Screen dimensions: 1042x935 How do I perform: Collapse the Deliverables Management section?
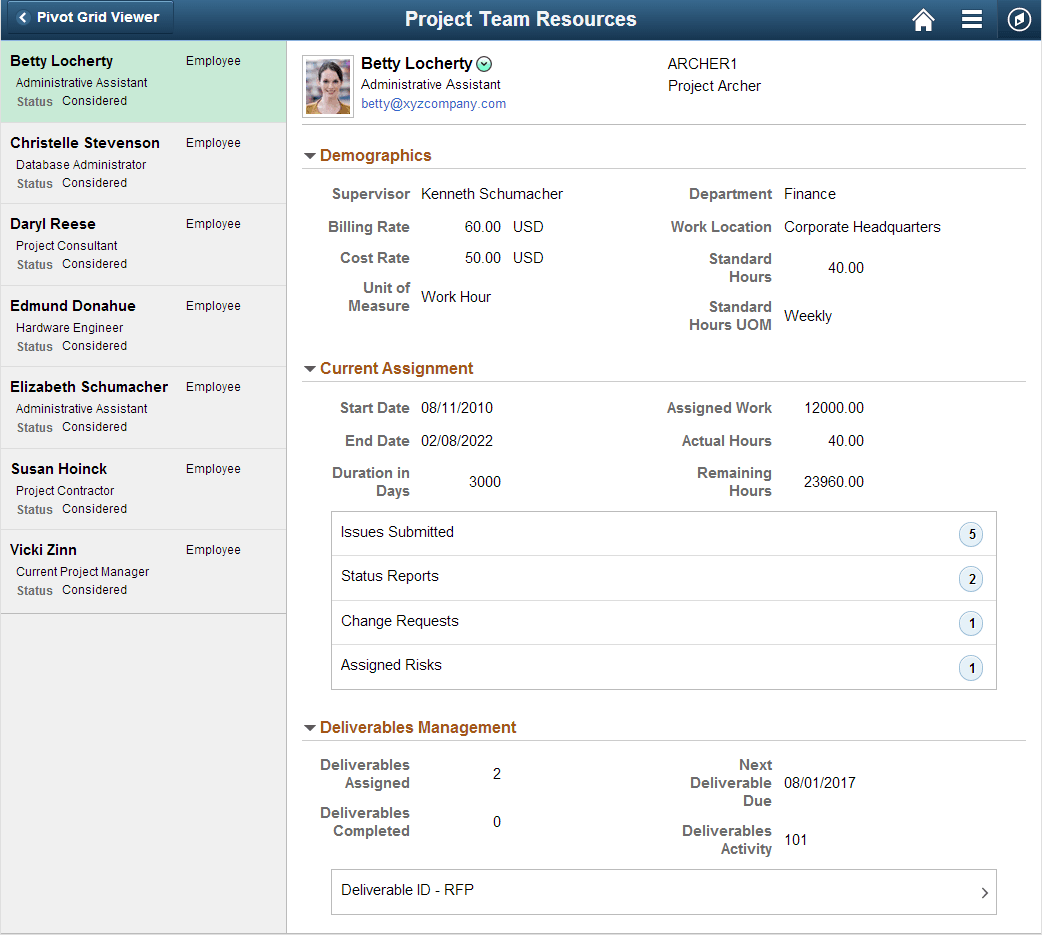[310, 727]
